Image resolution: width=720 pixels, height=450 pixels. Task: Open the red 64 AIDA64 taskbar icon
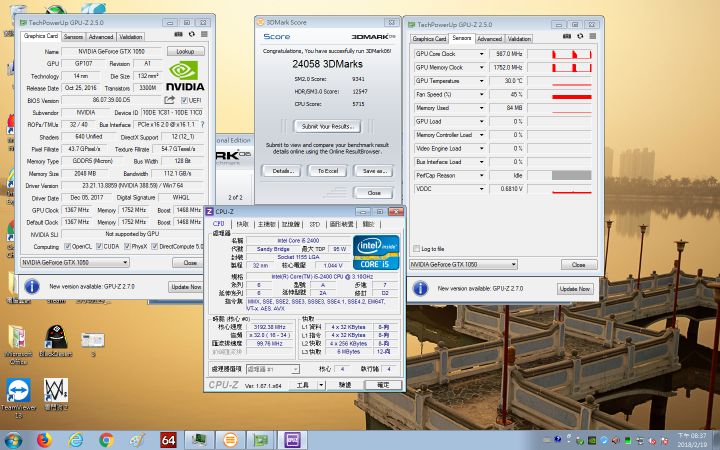click(x=168, y=440)
